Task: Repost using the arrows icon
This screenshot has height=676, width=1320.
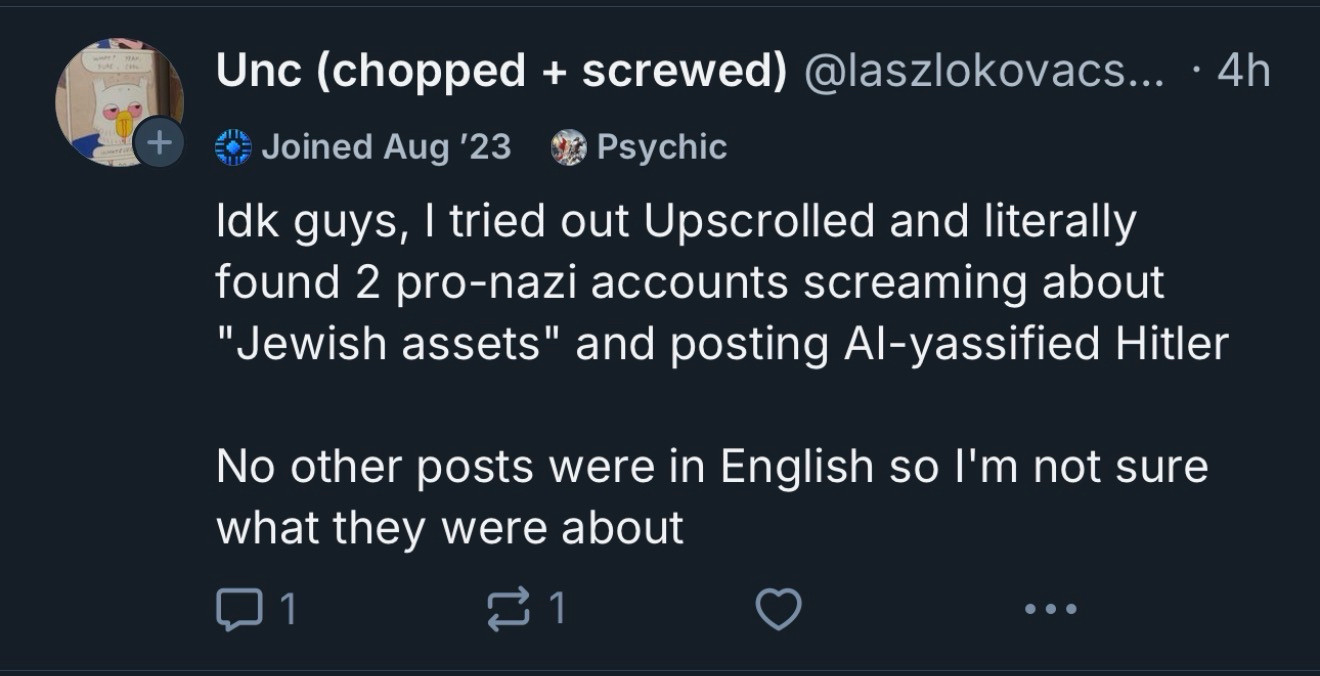Action: (507, 609)
